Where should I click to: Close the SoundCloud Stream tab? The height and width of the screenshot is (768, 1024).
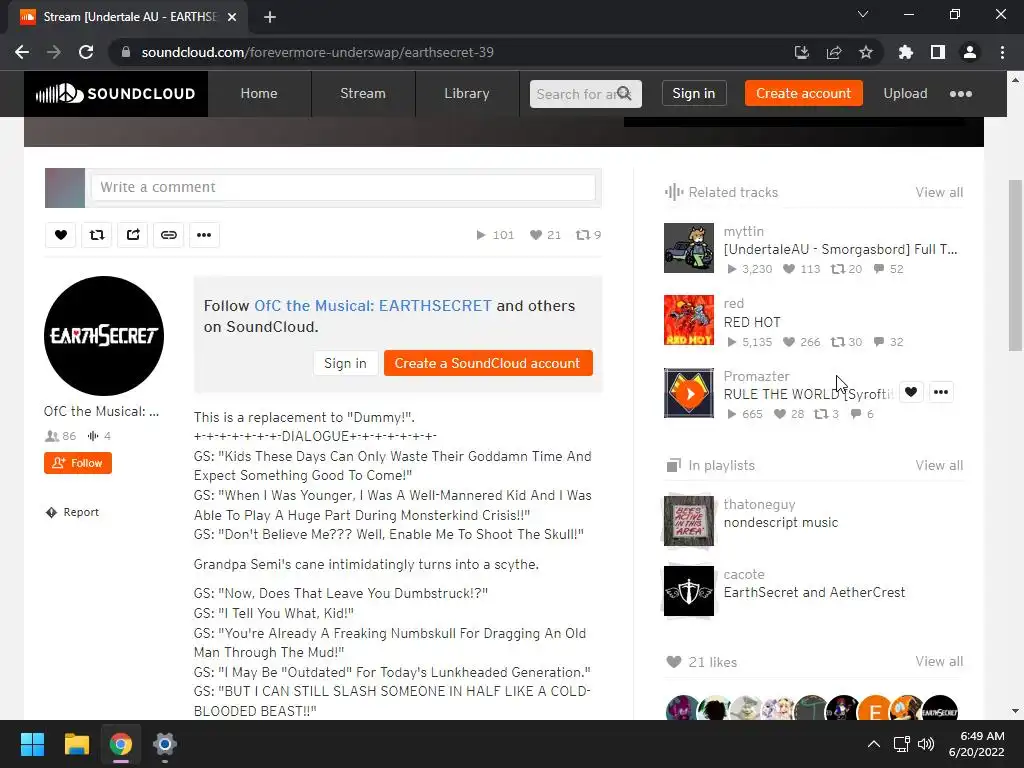point(231,17)
